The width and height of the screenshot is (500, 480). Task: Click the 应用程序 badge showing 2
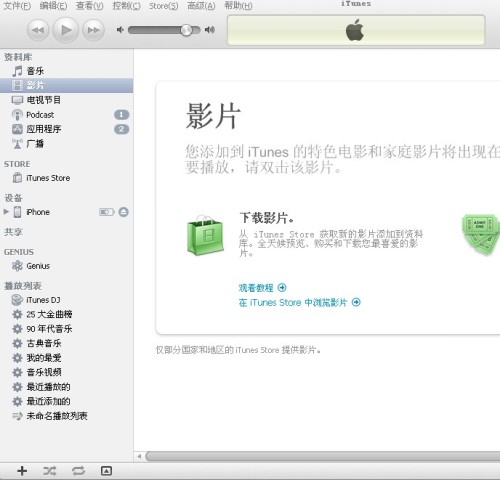click(121, 129)
